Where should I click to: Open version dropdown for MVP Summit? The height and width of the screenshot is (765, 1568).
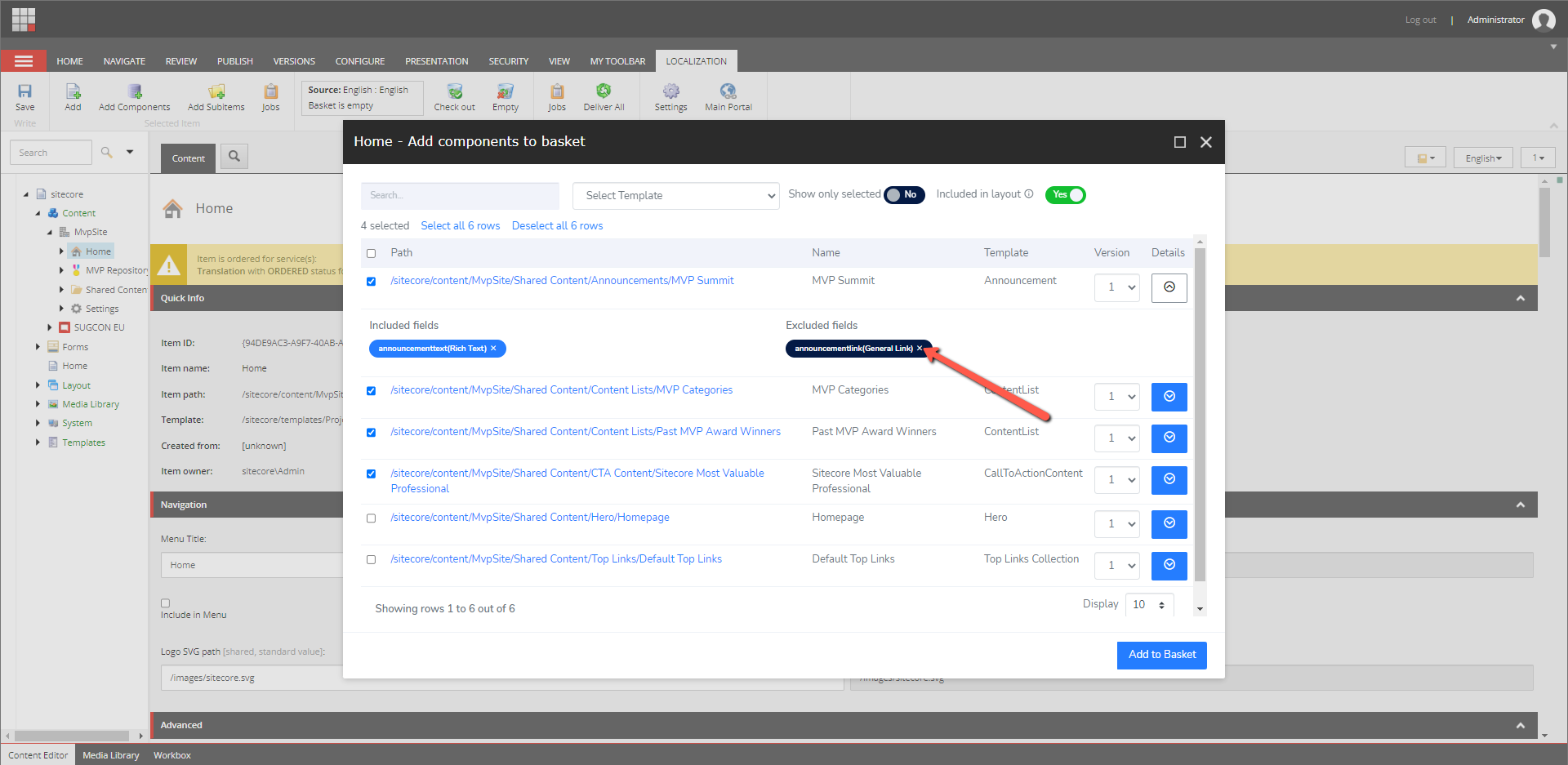pos(1117,287)
